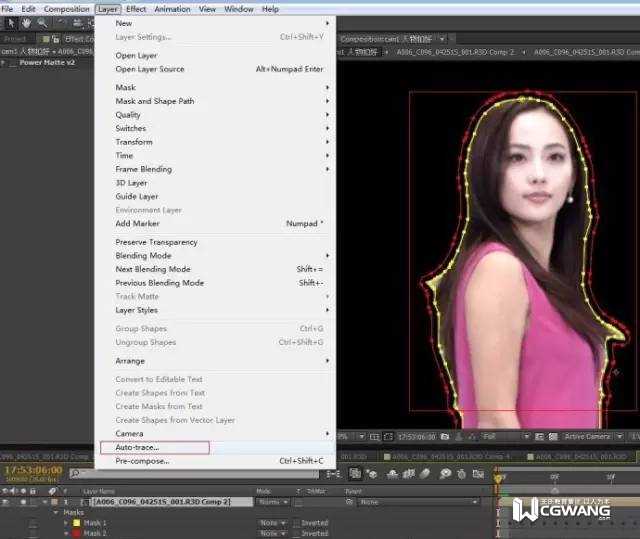The width and height of the screenshot is (640, 539).
Task: Click the show snapshot person icon
Action: [x=459, y=437]
